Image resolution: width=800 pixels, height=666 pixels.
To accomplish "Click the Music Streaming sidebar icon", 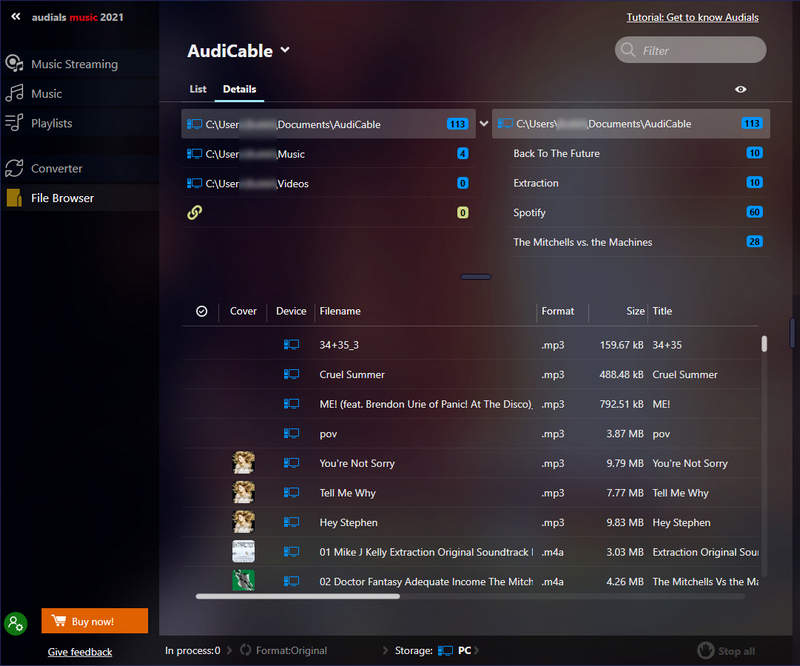I will click(x=14, y=63).
